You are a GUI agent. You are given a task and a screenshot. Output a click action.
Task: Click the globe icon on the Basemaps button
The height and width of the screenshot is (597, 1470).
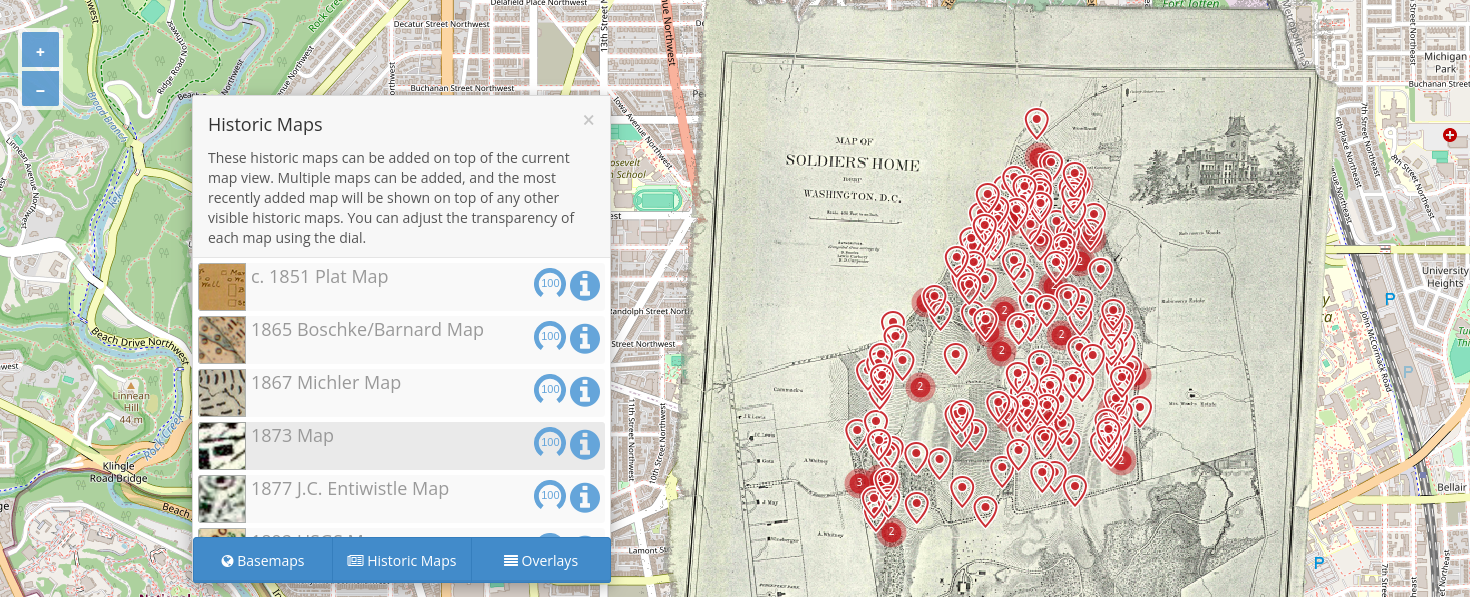tap(226, 561)
